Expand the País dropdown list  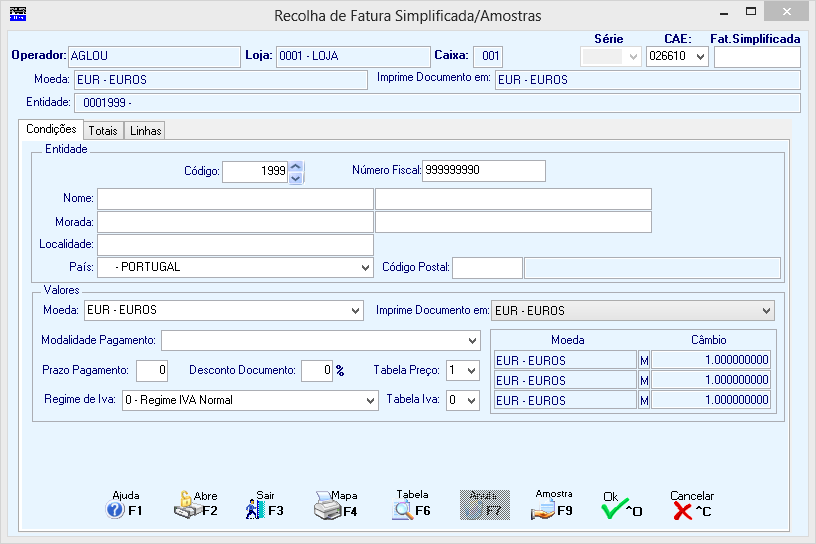365,268
